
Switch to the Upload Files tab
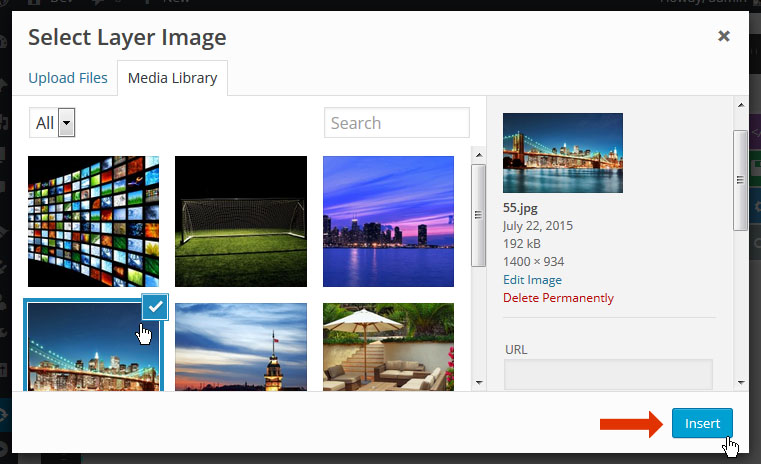pos(68,78)
